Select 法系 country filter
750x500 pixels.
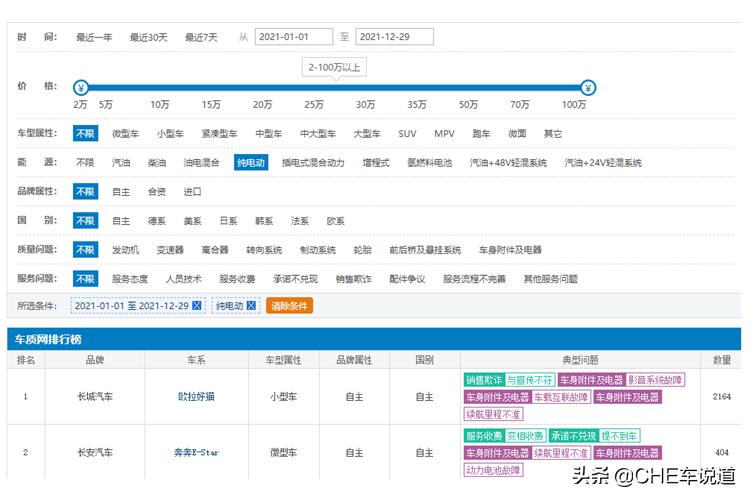pyautogui.click(x=300, y=221)
